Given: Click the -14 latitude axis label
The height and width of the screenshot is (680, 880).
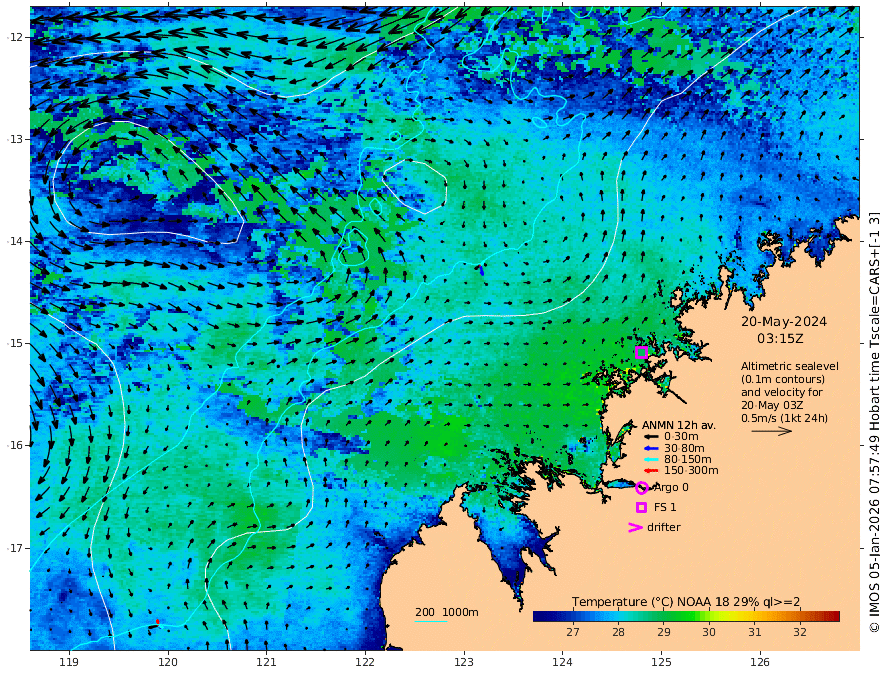Looking at the screenshot, I should tap(14, 241).
